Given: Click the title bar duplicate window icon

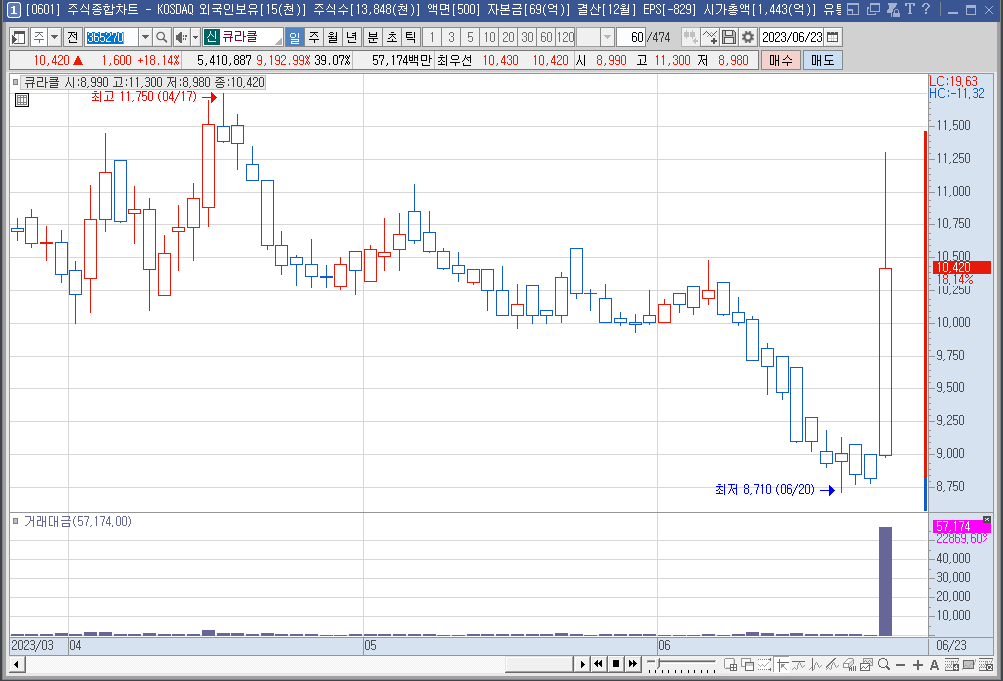Looking at the screenshot, I should pos(874,9).
